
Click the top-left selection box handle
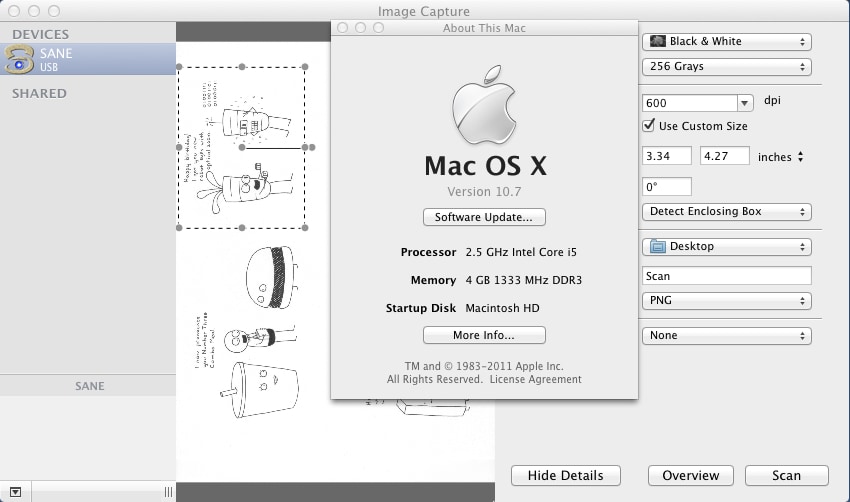coord(179,67)
